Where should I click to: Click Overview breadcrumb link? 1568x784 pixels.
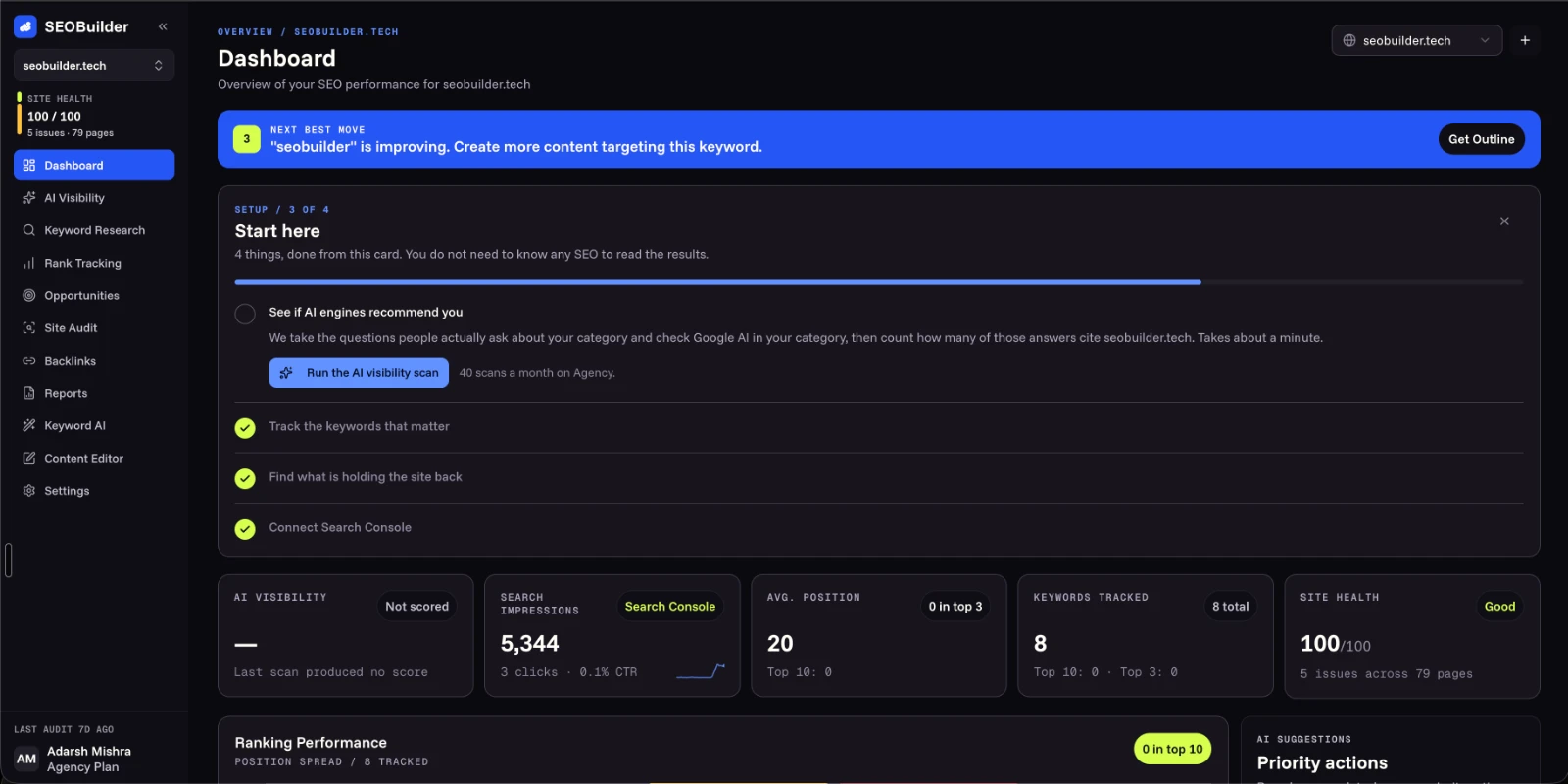245,32
